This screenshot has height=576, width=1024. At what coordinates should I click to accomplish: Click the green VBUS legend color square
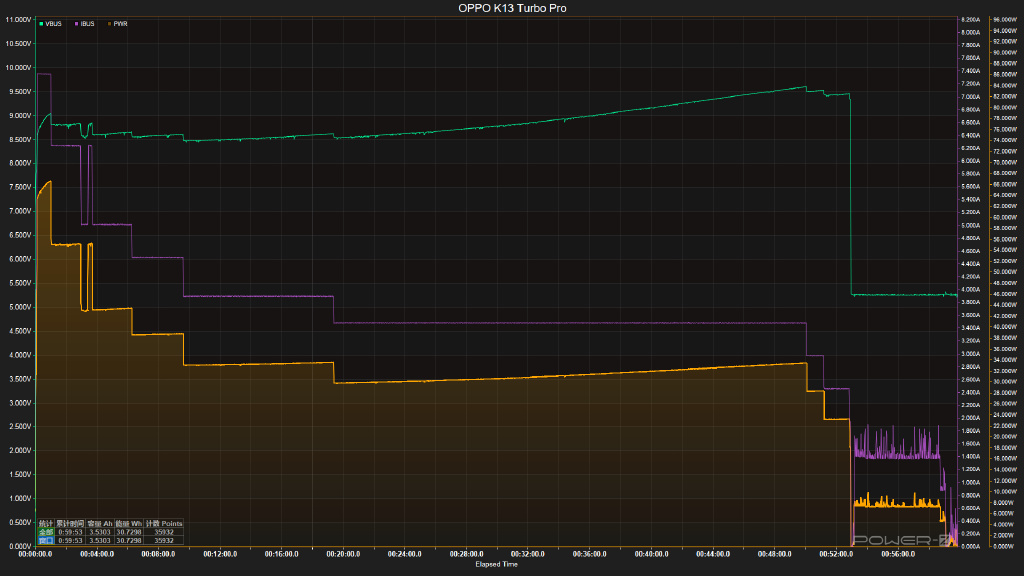pos(40,23)
